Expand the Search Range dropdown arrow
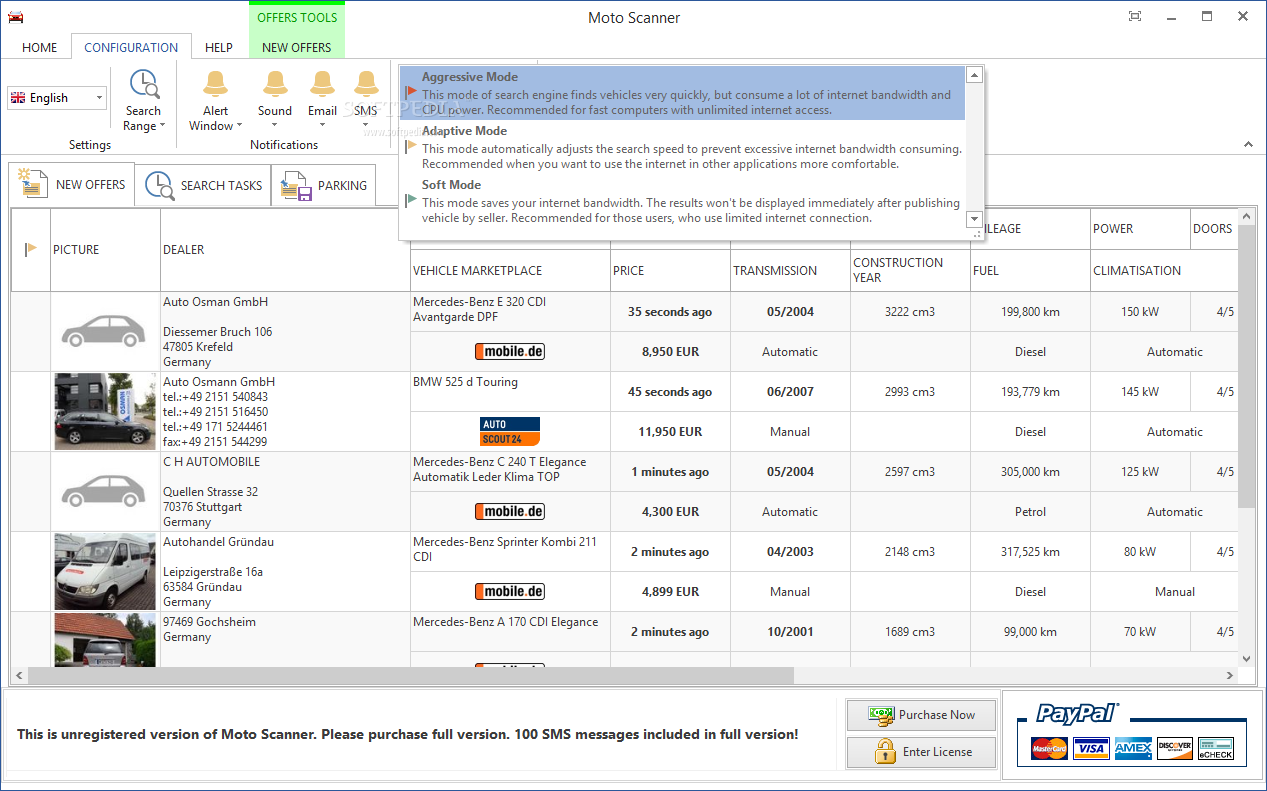Image resolution: width=1267 pixels, height=791 pixels. 162,127
